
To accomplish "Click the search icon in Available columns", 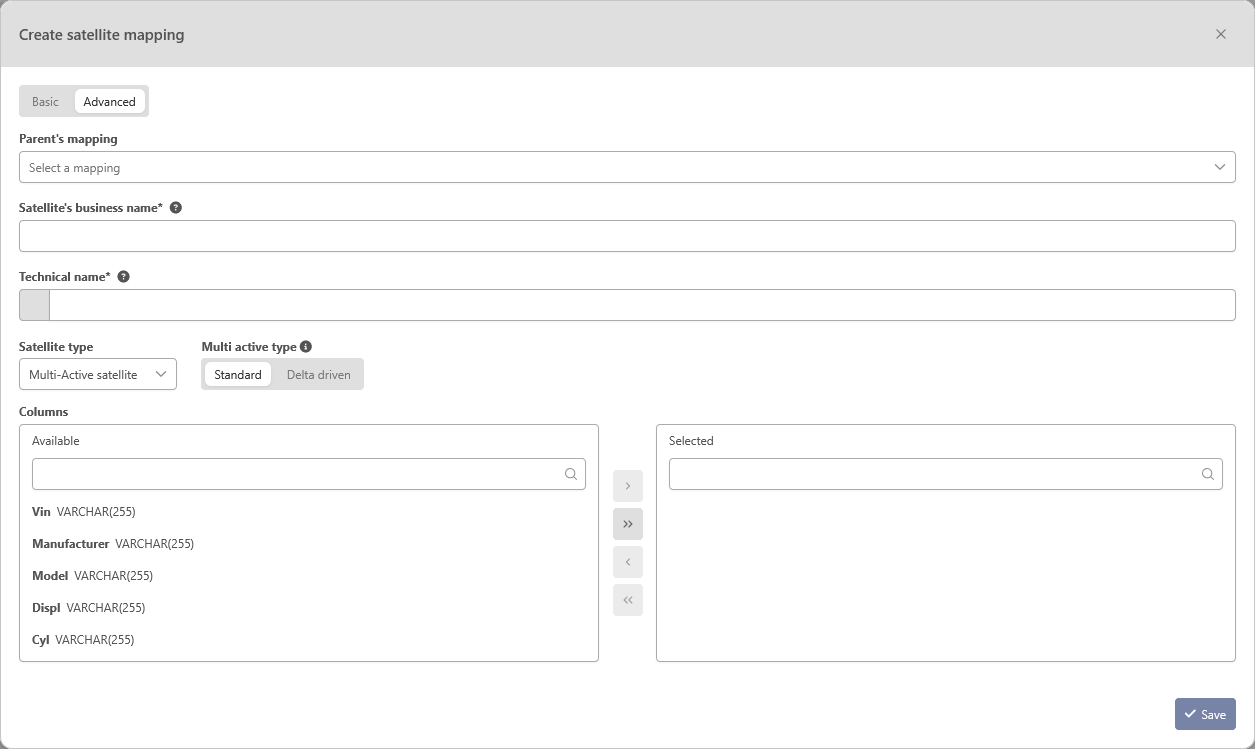I will click(571, 474).
